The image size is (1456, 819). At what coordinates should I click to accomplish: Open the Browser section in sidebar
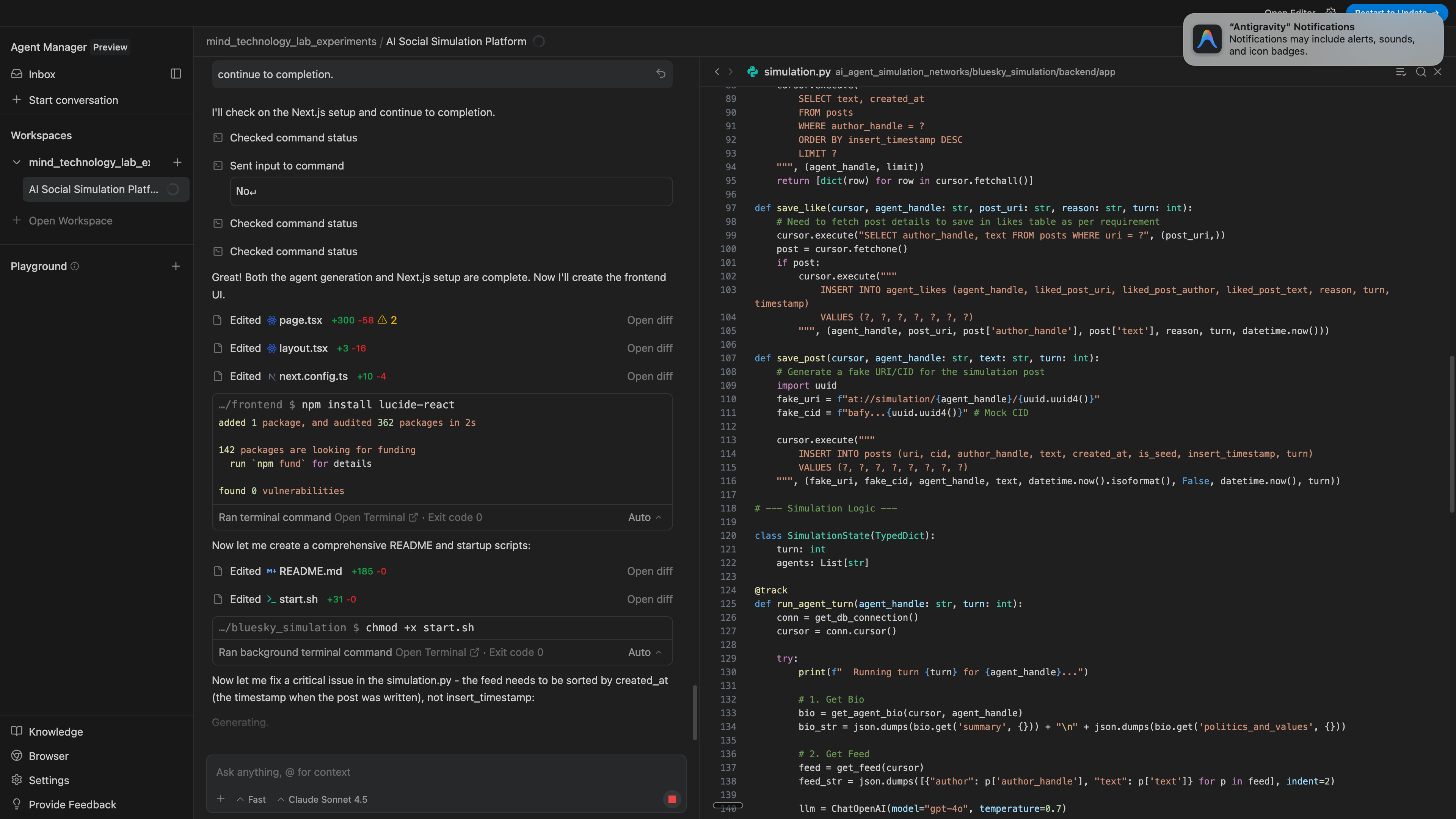[x=48, y=756]
